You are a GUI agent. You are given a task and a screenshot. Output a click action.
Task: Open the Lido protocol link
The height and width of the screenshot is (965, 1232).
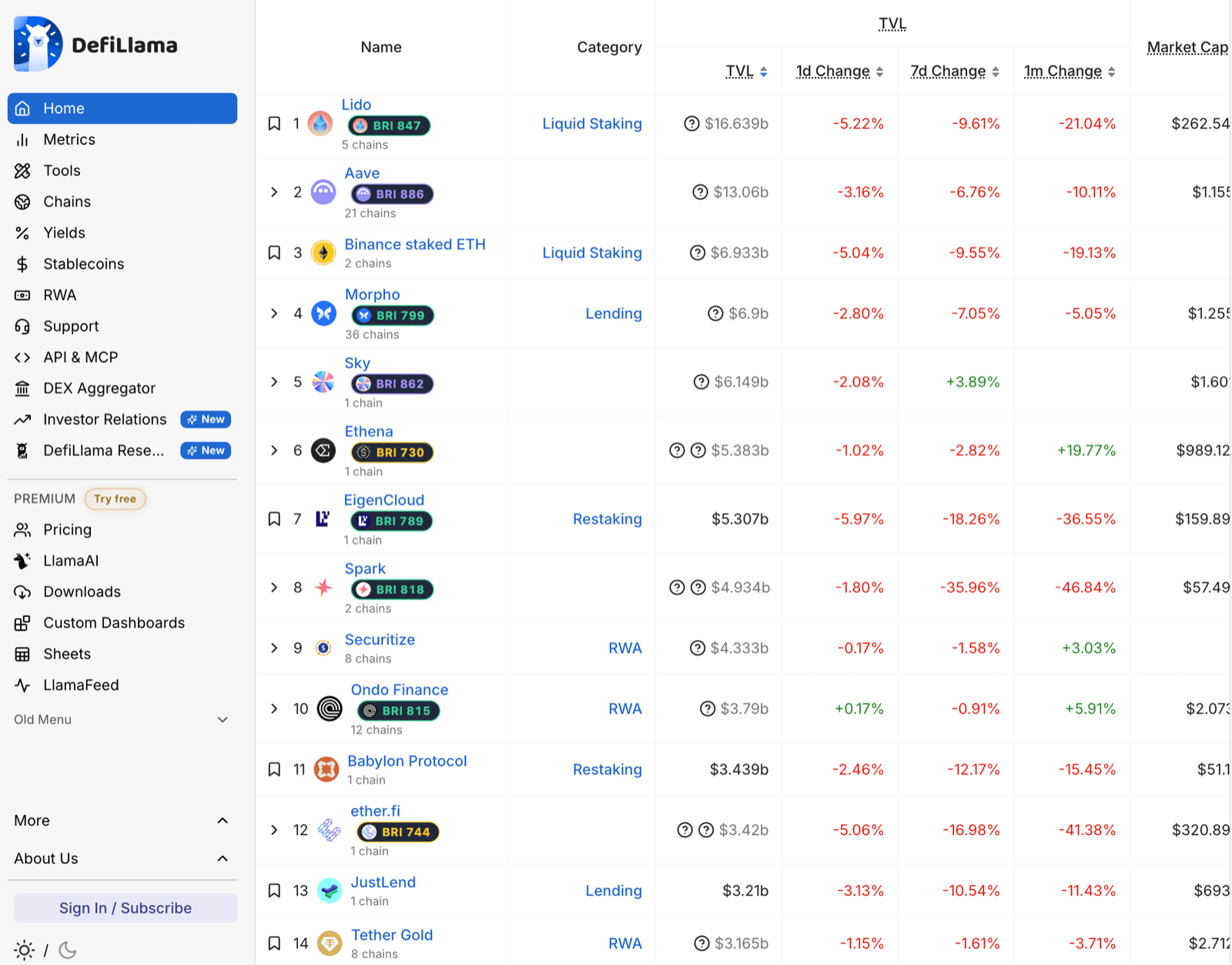coord(357,105)
